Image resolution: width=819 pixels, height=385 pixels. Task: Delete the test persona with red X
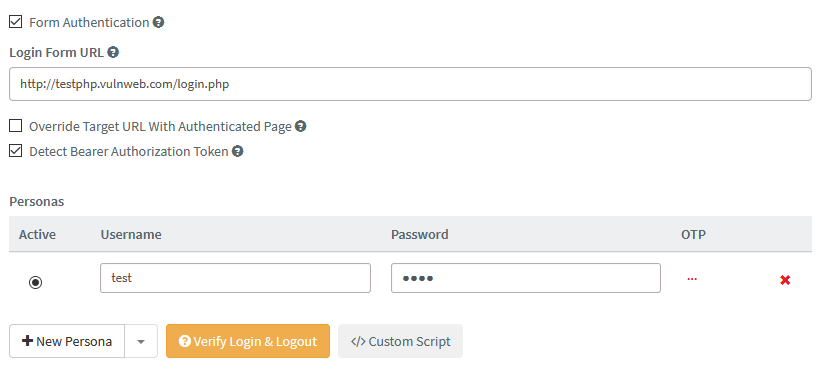[785, 280]
